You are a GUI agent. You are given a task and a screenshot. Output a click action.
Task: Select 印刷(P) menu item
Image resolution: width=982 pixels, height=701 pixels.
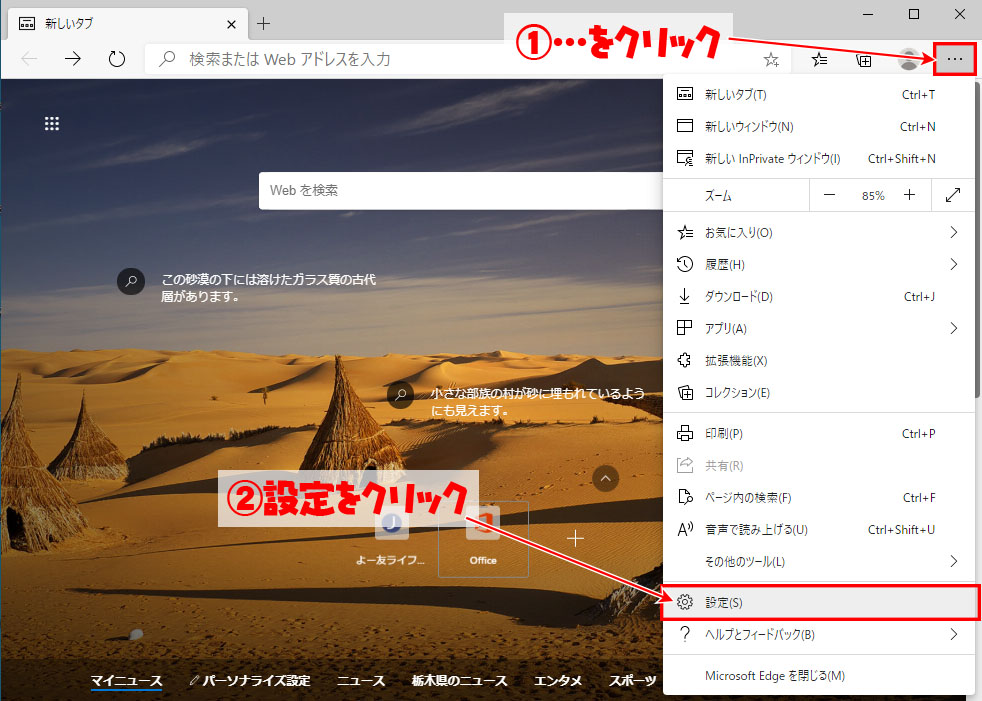(817, 434)
